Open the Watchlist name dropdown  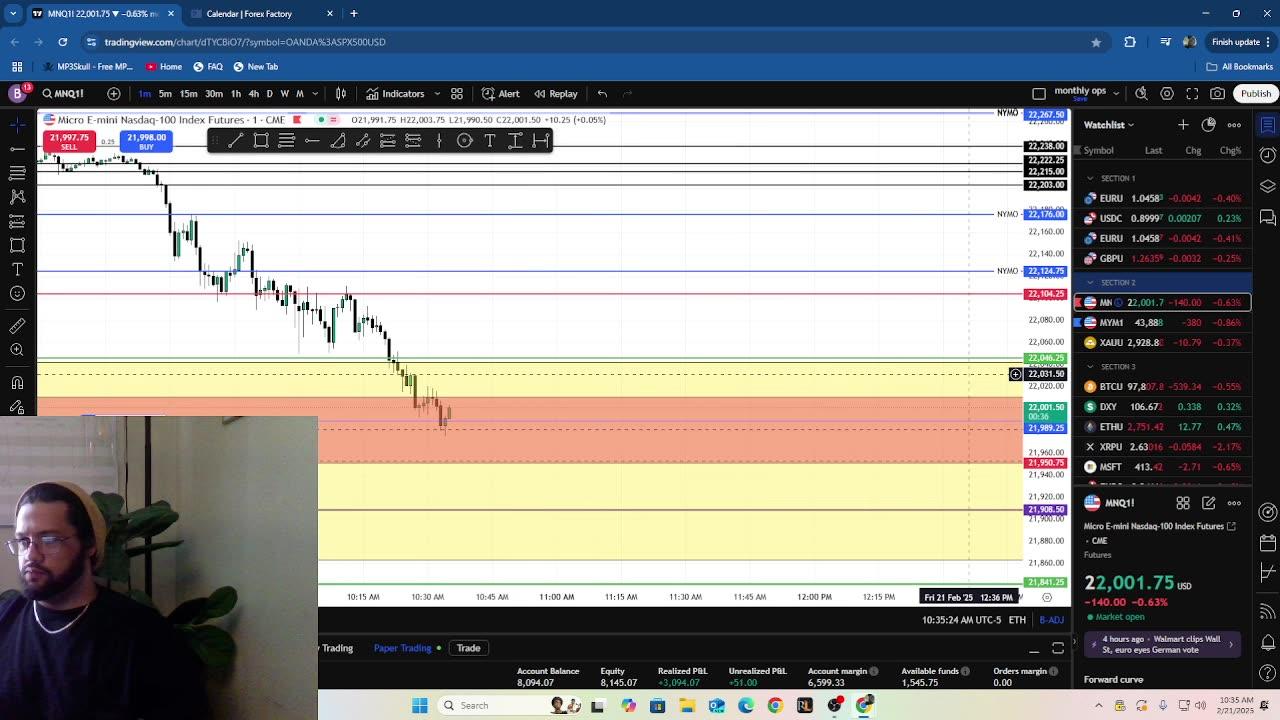point(1110,125)
